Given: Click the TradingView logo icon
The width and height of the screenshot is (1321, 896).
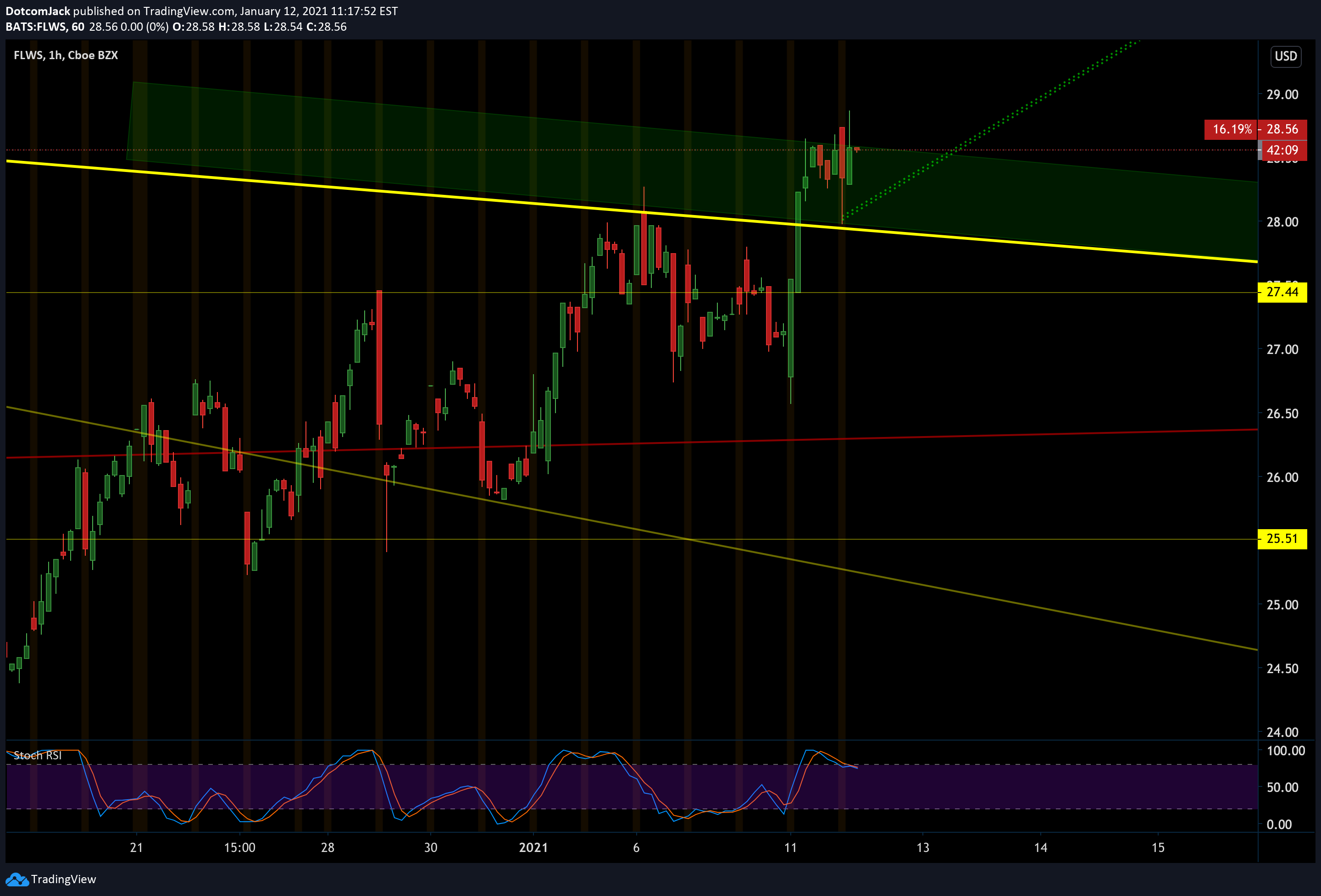Looking at the screenshot, I should (x=17, y=879).
